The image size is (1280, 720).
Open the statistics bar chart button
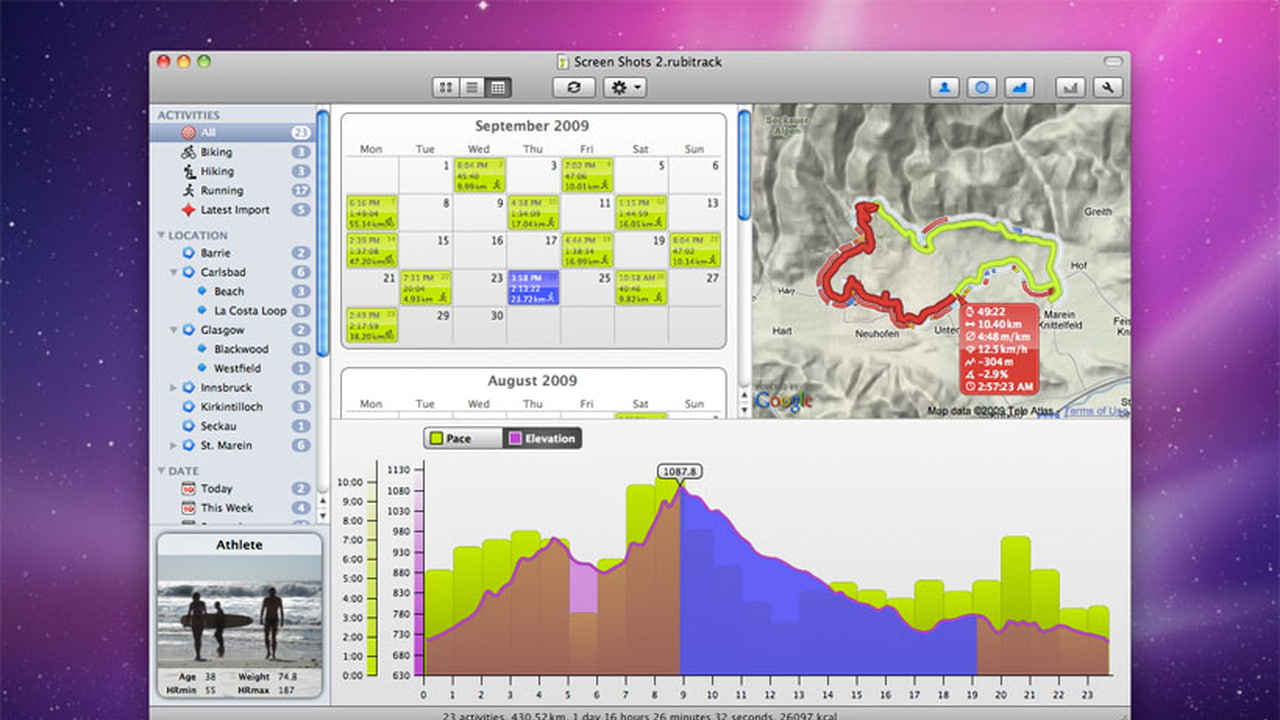[x=1071, y=87]
